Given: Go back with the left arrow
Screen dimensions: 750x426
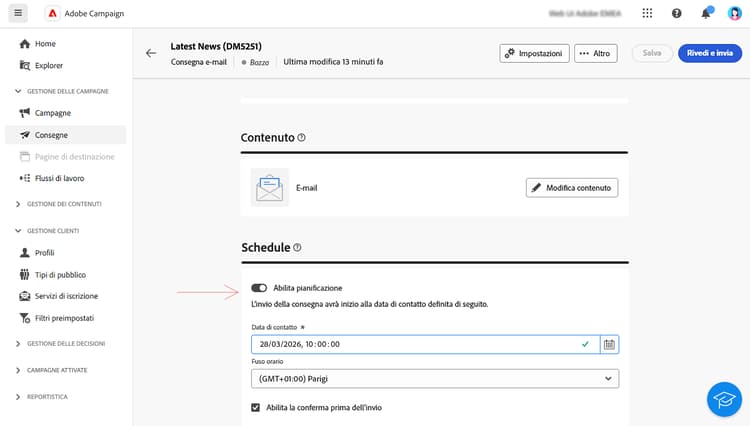Looking at the screenshot, I should (151, 53).
